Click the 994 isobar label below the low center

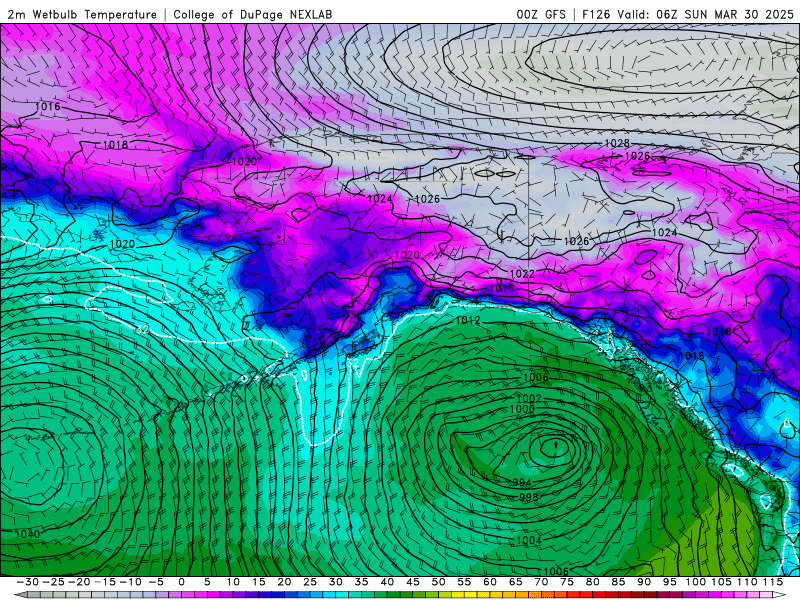click(522, 483)
